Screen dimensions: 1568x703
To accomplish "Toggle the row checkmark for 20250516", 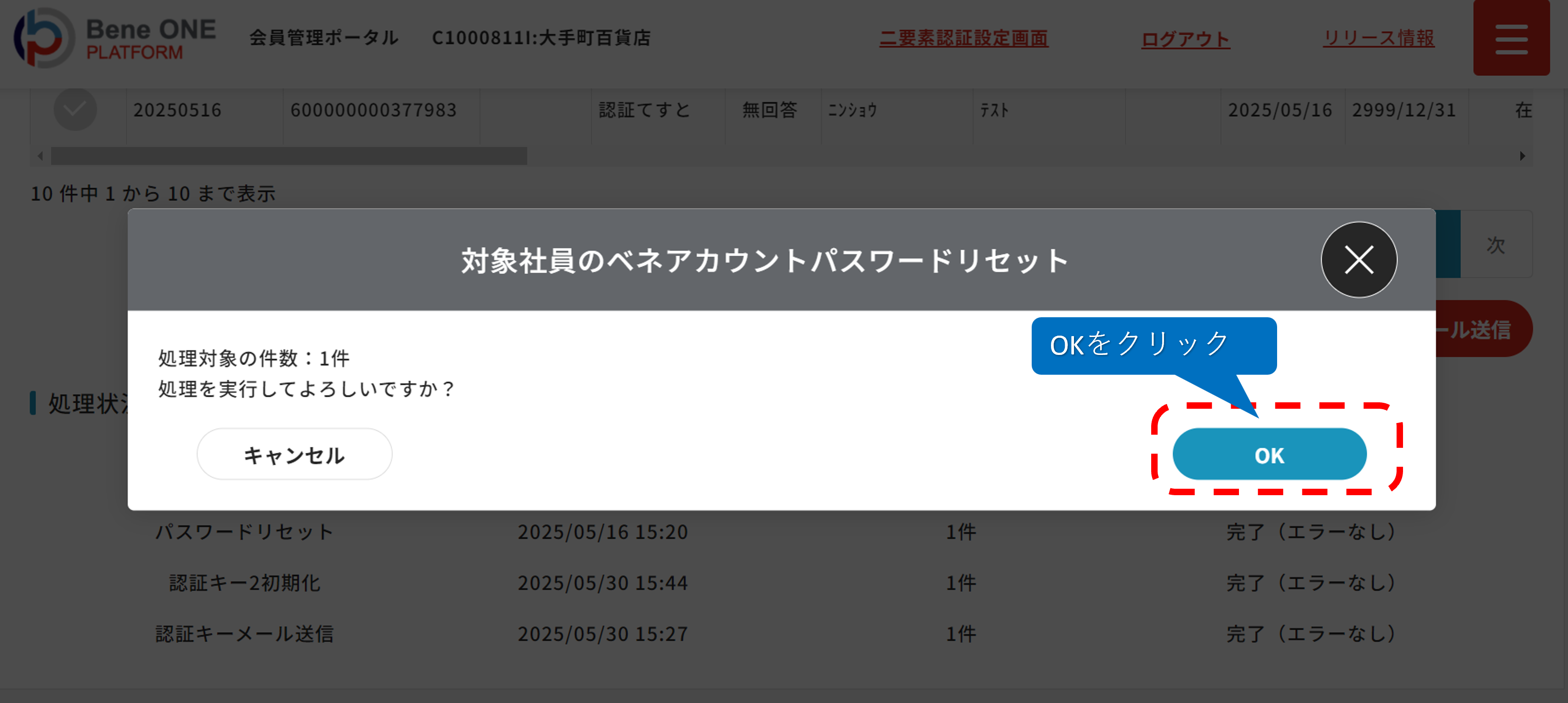I will [75, 109].
